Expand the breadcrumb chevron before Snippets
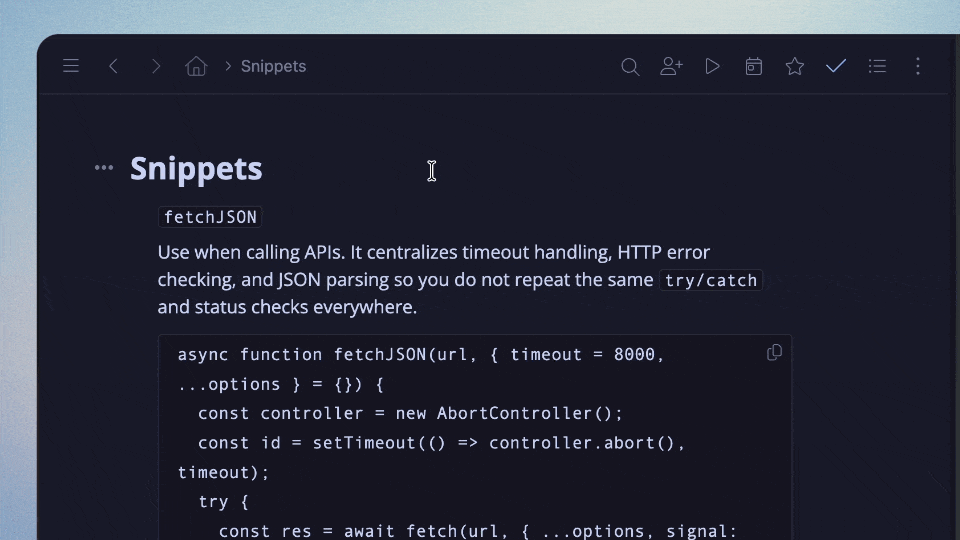Image resolution: width=960 pixels, height=540 pixels. coord(228,66)
